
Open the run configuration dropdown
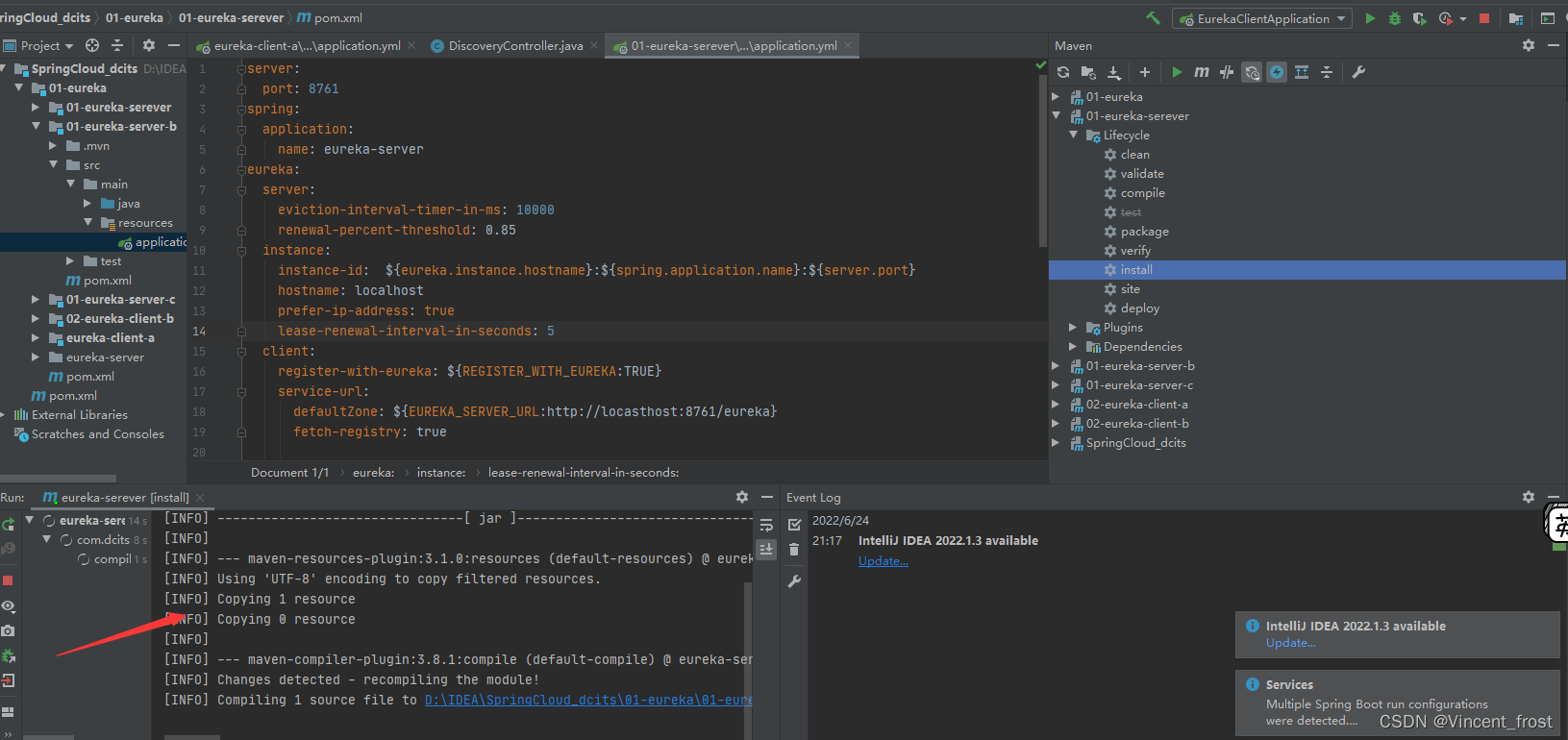point(1262,18)
